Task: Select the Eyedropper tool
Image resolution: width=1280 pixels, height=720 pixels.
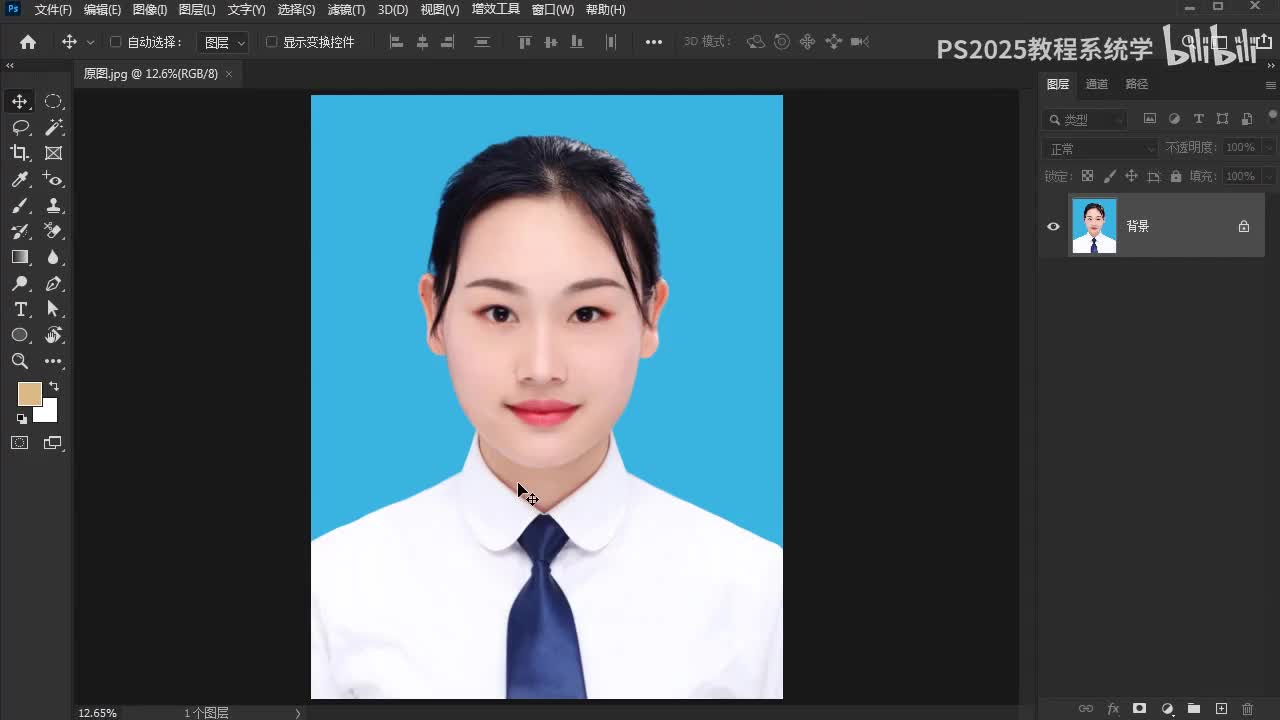Action: 20,179
